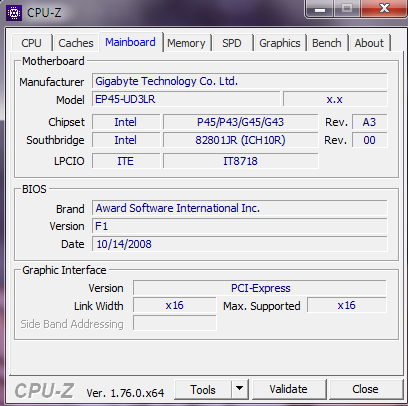
Task: Click the model revision field x.x
Action: click(335, 99)
